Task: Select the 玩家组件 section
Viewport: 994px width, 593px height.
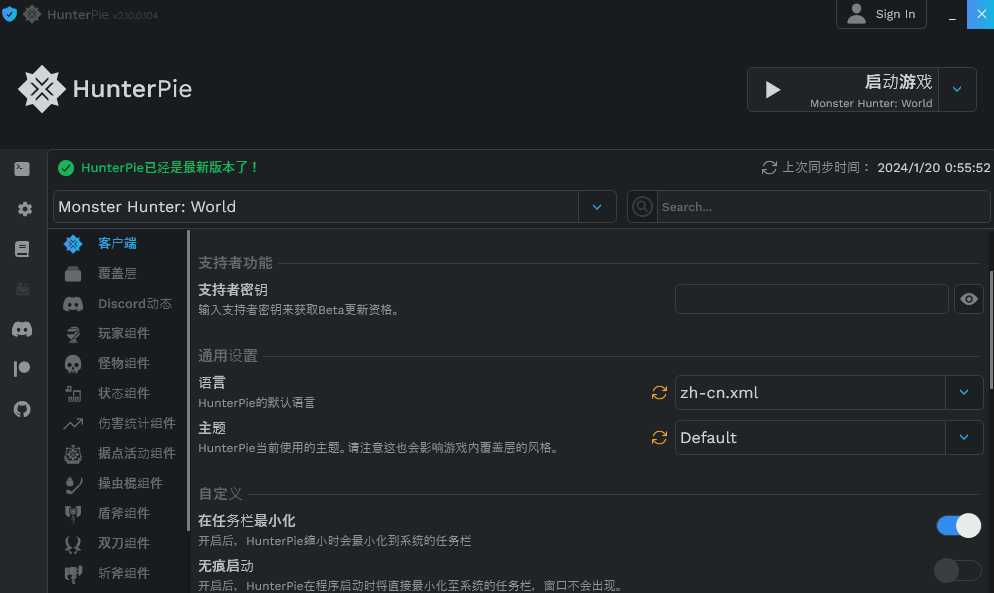Action: pos(123,333)
